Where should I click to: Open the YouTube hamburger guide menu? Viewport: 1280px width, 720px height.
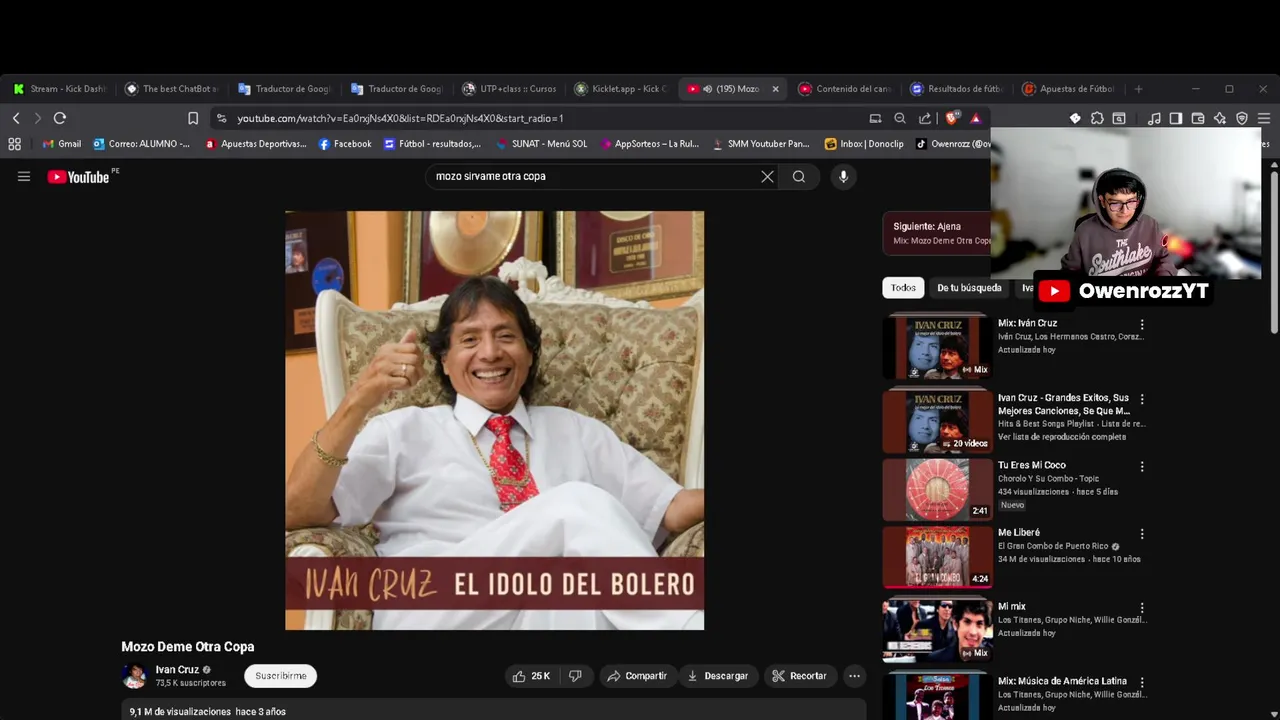tap(24, 177)
